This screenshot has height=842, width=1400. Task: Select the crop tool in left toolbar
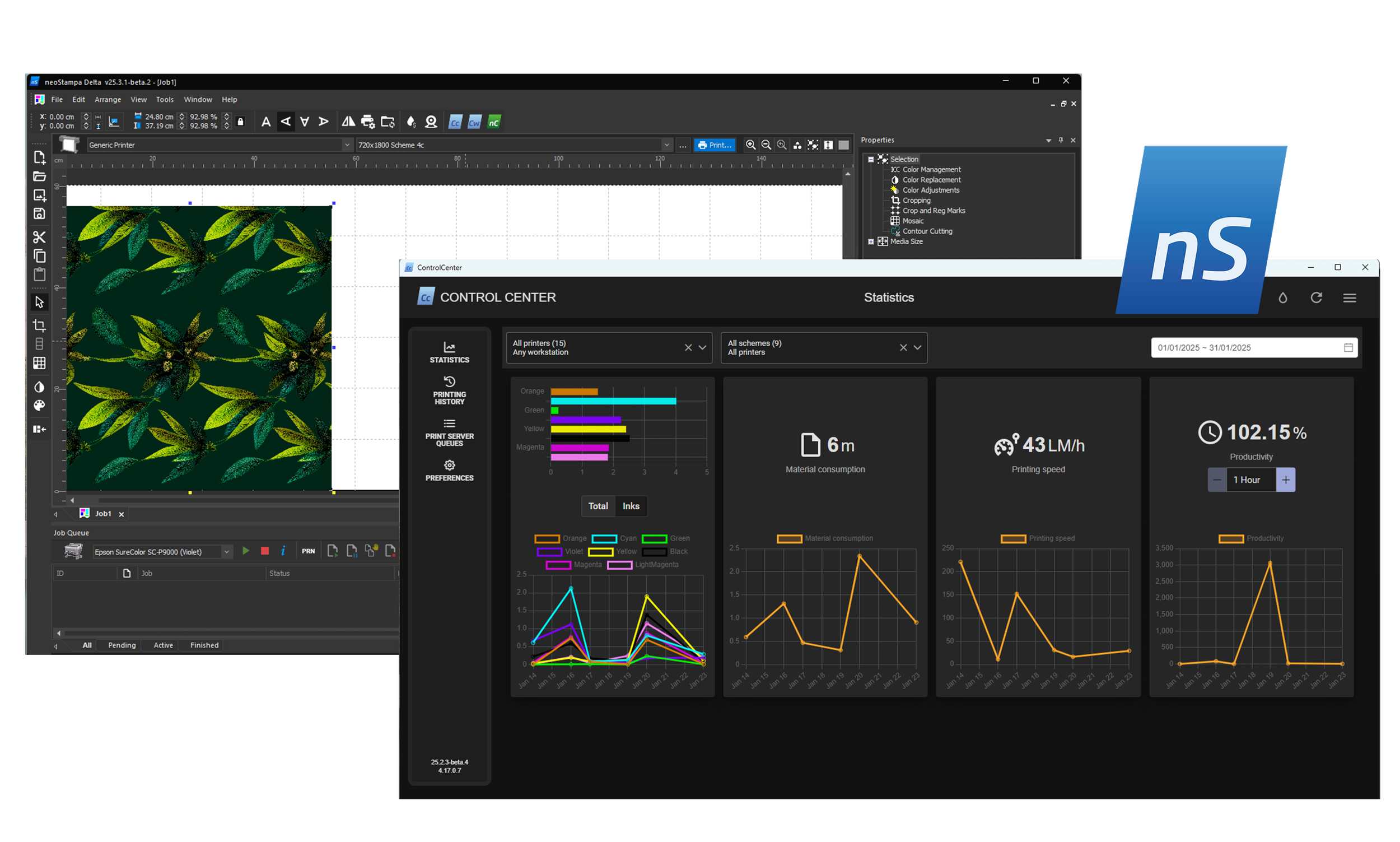pos(39,325)
